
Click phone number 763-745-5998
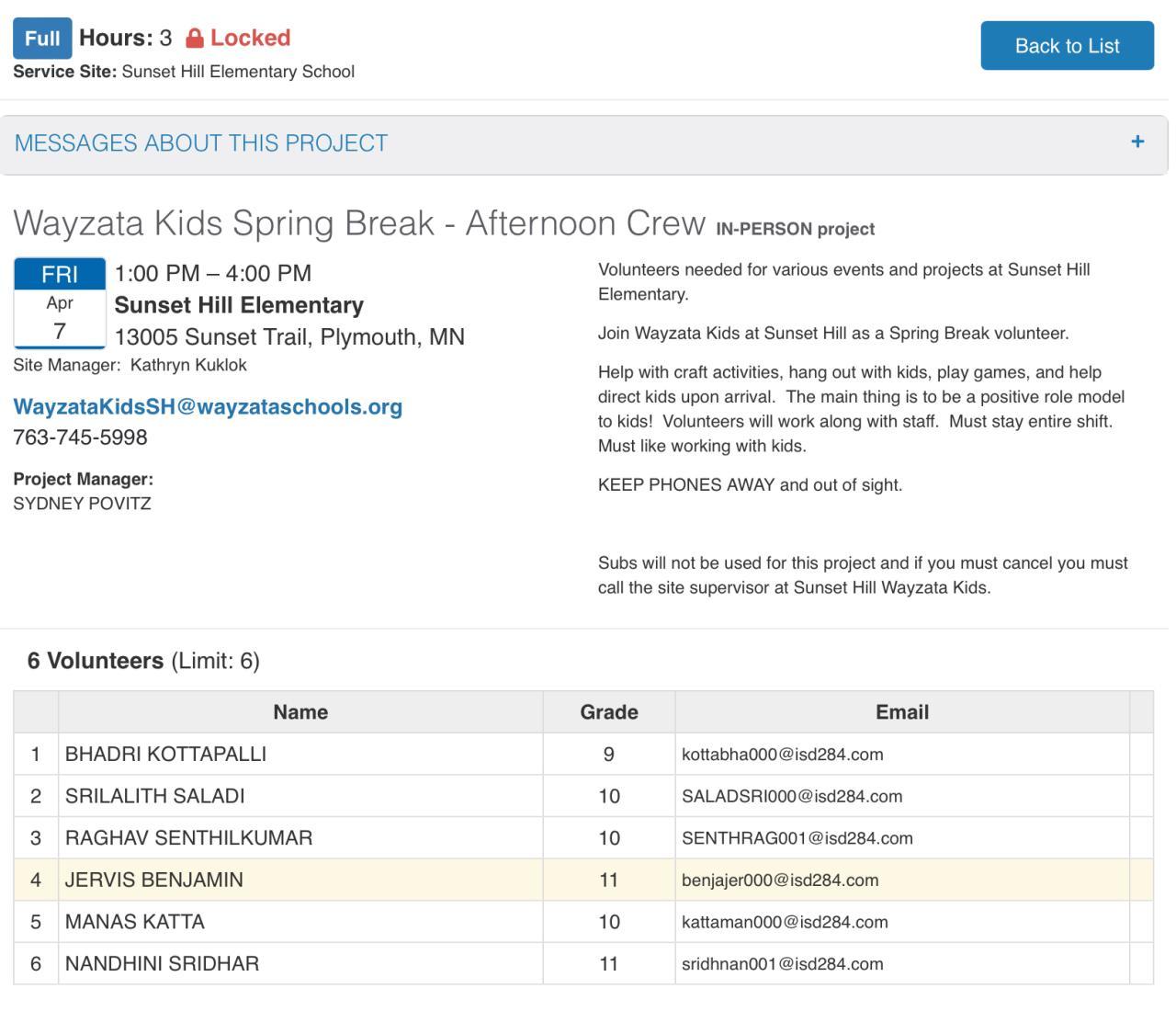(80, 437)
